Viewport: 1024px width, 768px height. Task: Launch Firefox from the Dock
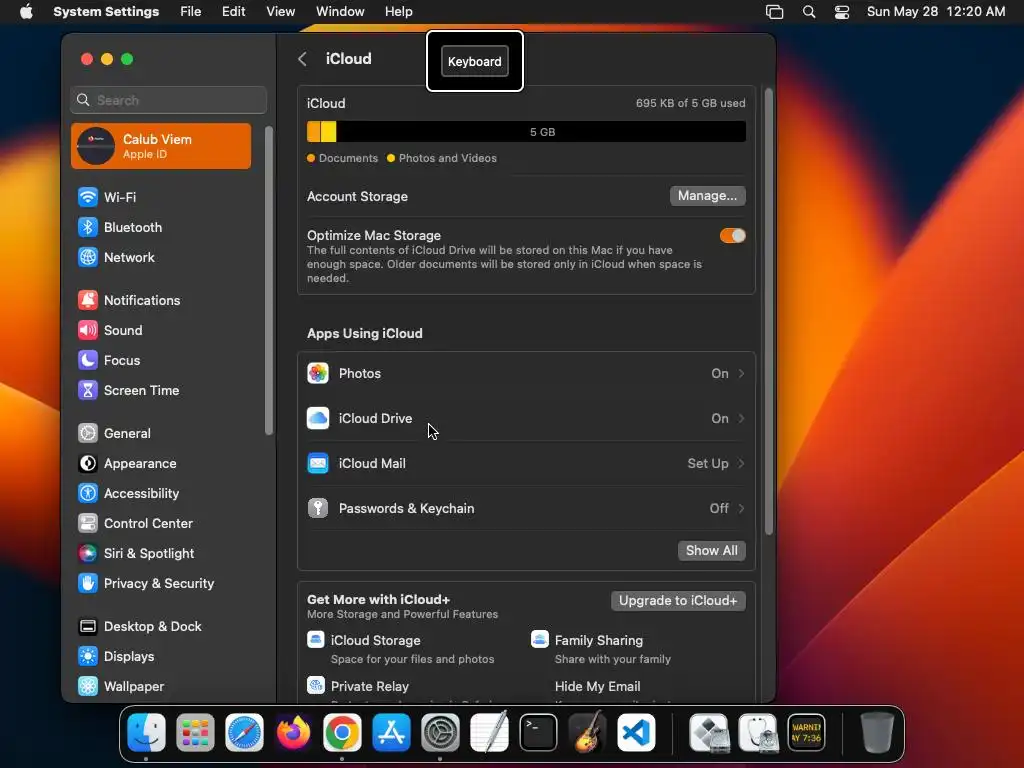(x=293, y=733)
